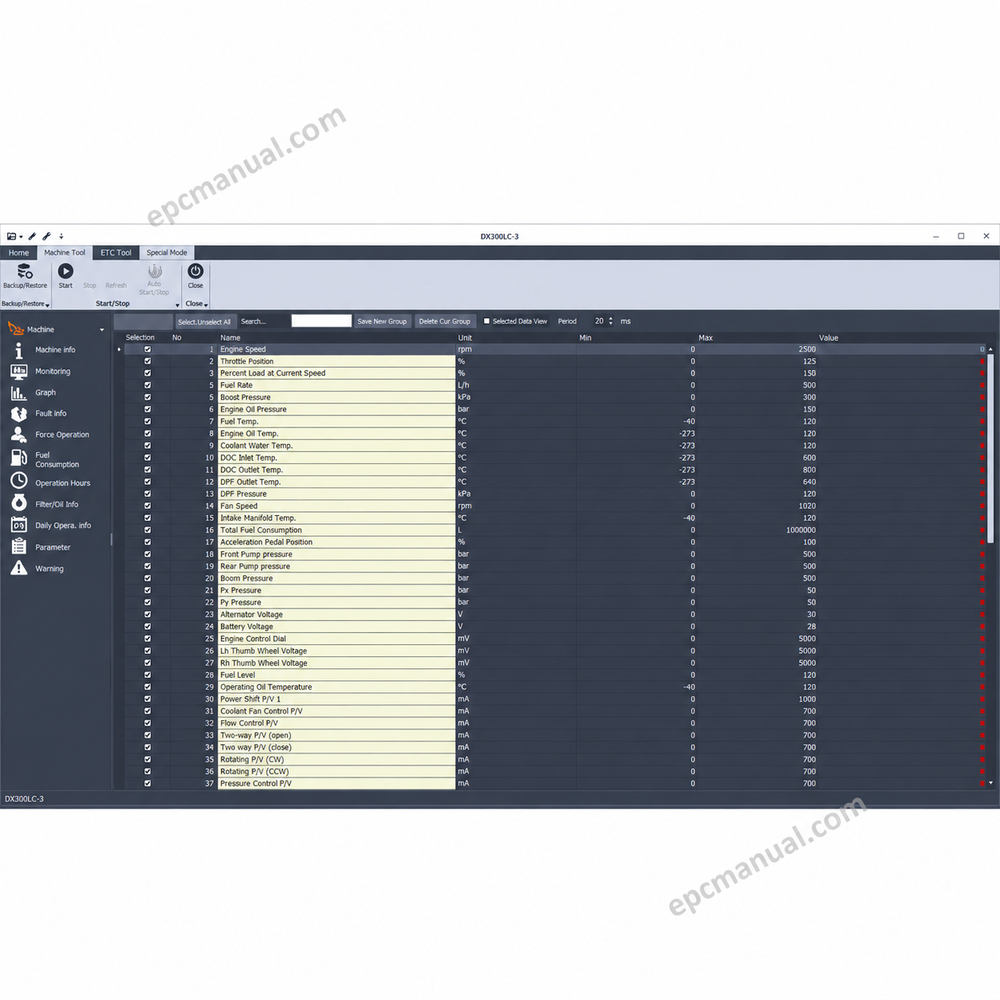This screenshot has width=1000, height=1000.
Task: Select the Engine Oil Pressure row name
Action: click(336, 409)
